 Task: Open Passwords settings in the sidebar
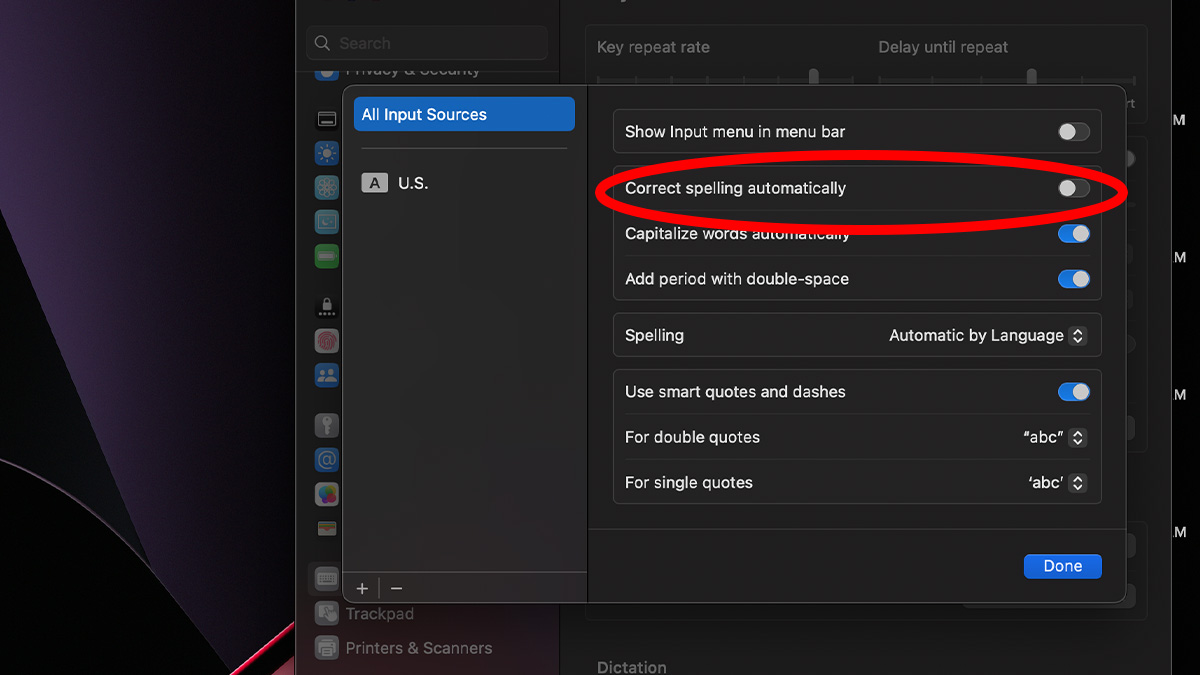326,425
